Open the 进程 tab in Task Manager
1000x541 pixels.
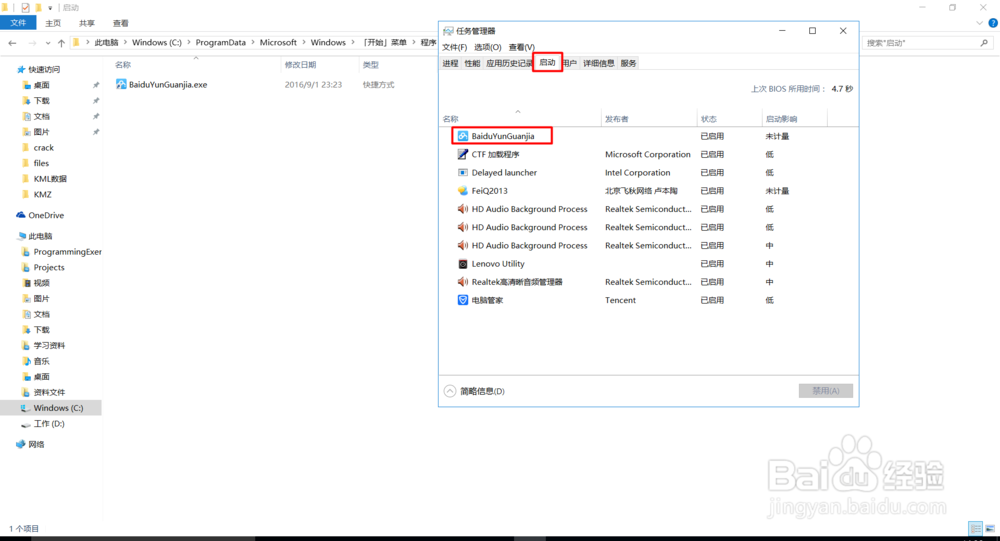(x=450, y=63)
